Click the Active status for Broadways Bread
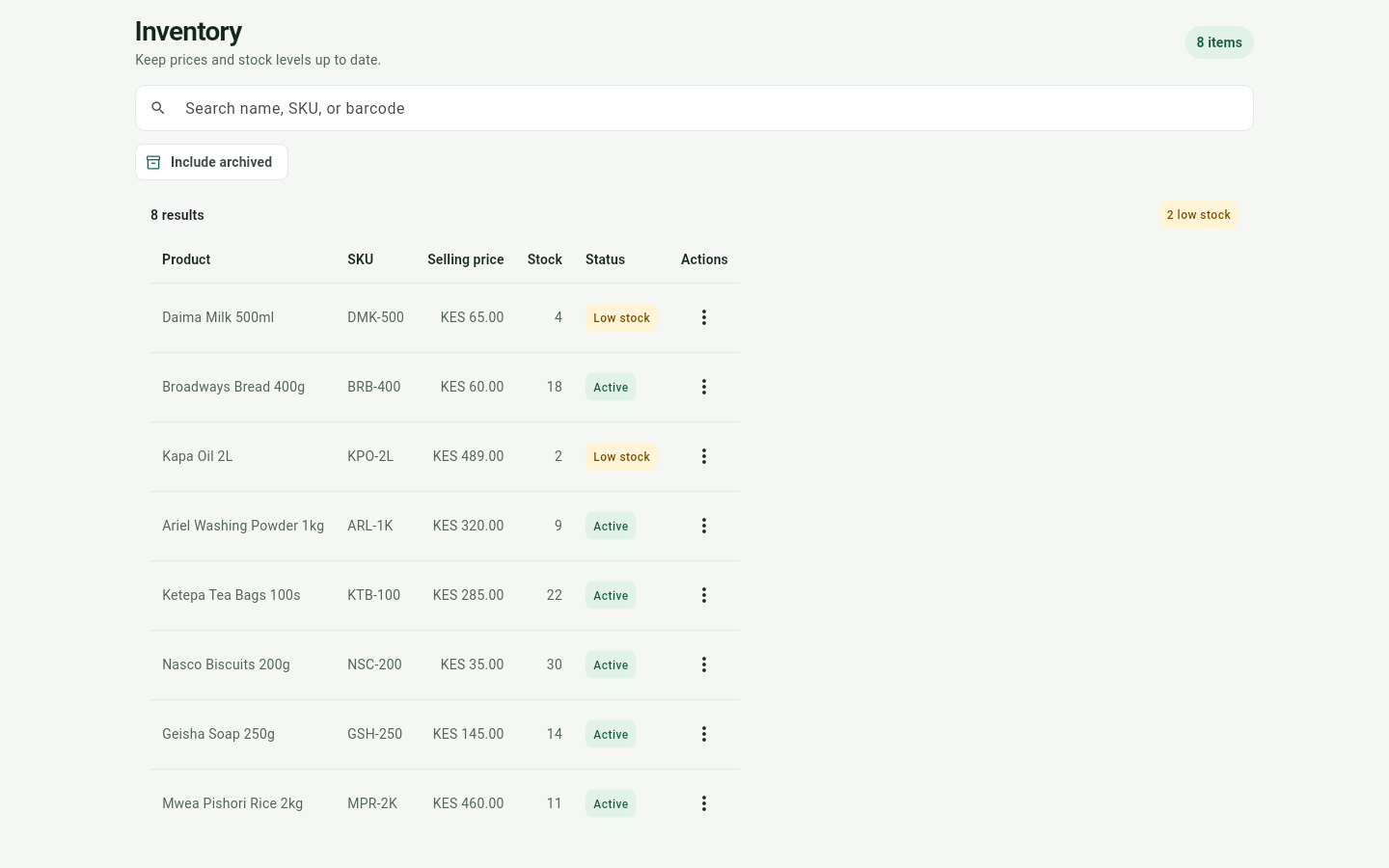This screenshot has height=868, width=1389. [x=611, y=388]
